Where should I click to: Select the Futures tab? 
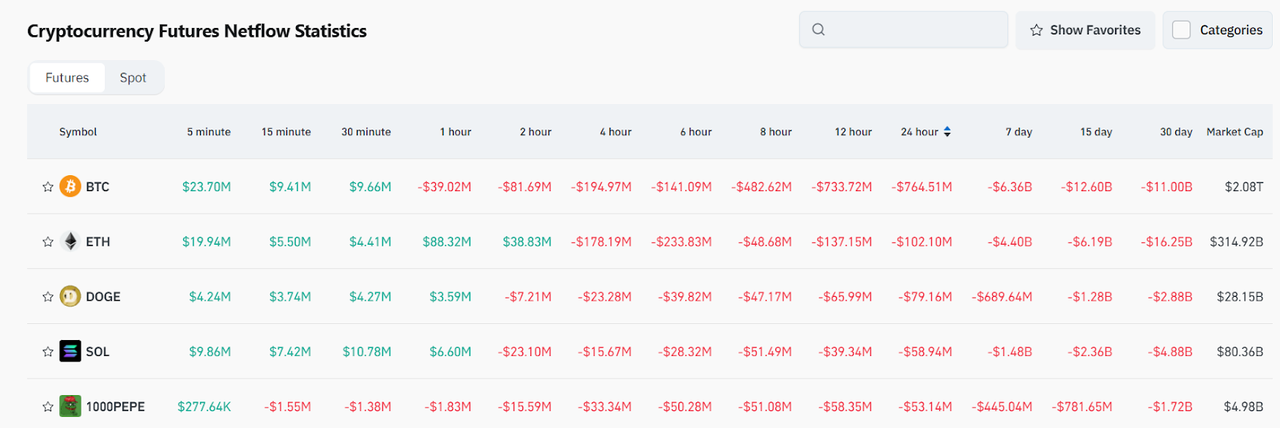coord(67,78)
